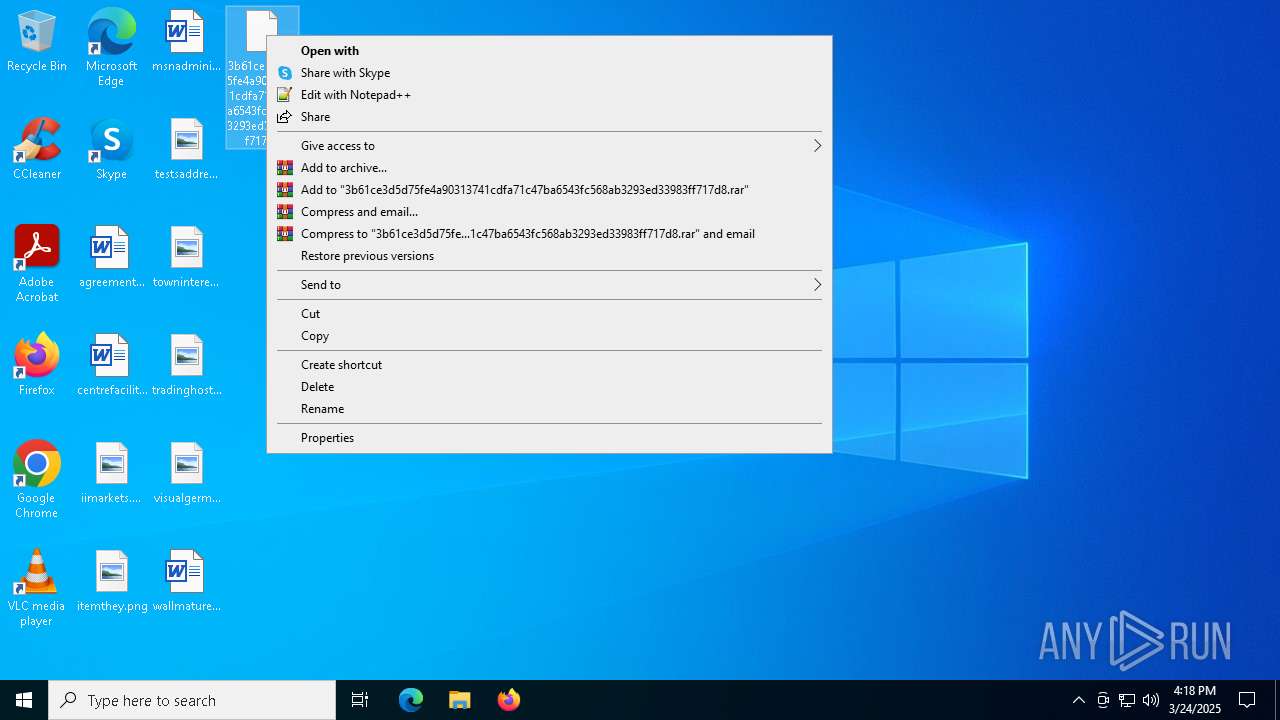
Task: Select the Firefox desktop shortcut
Action: pyautogui.click(x=37, y=366)
